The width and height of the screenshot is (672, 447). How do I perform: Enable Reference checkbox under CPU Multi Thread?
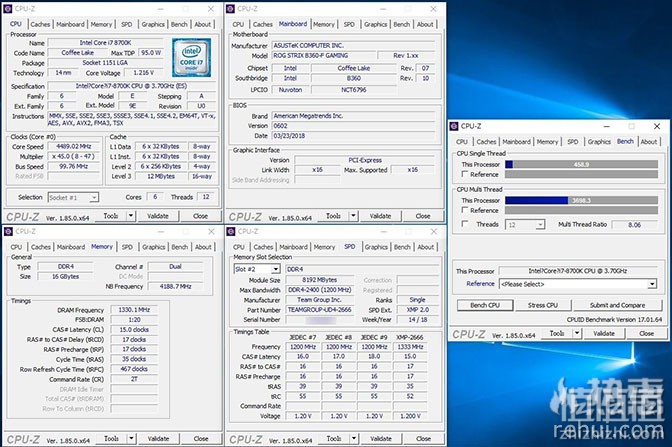click(465, 210)
